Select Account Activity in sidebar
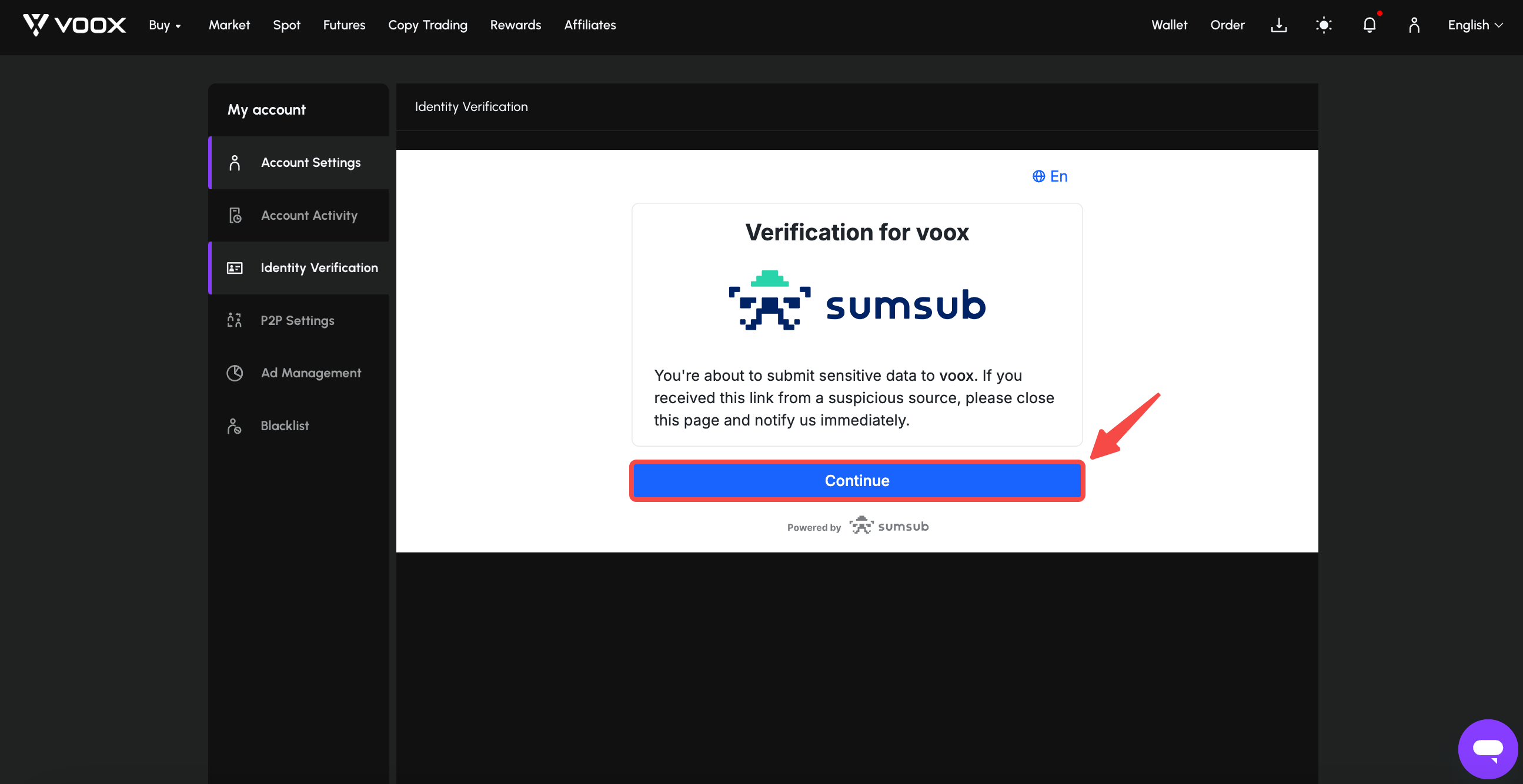1523x784 pixels. click(x=299, y=215)
